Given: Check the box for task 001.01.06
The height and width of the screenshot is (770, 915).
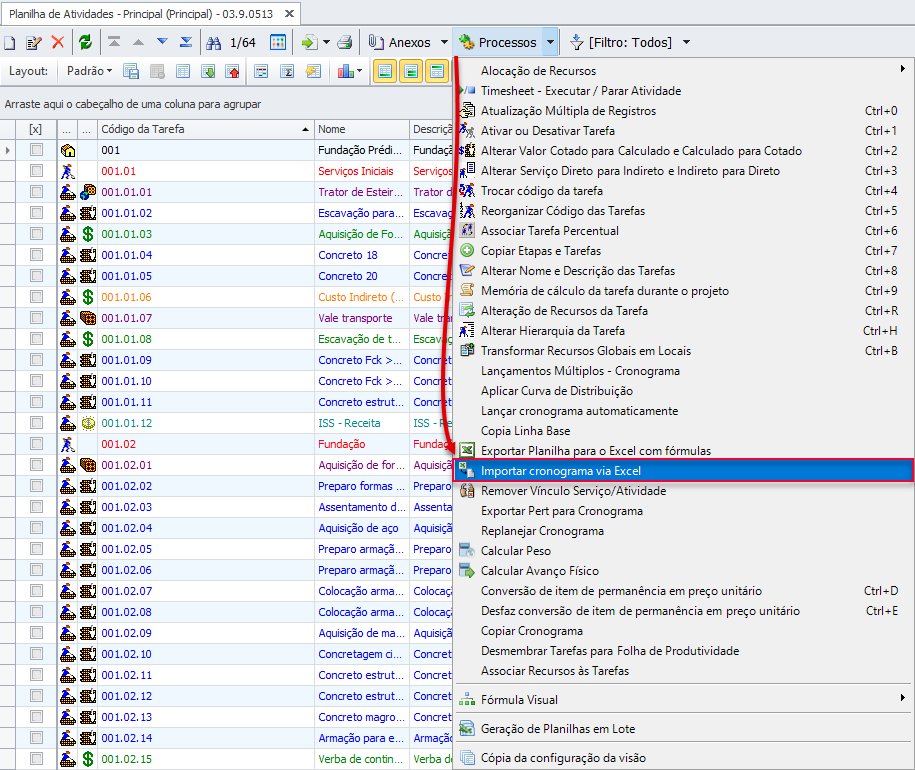Looking at the screenshot, I should pos(36,297).
